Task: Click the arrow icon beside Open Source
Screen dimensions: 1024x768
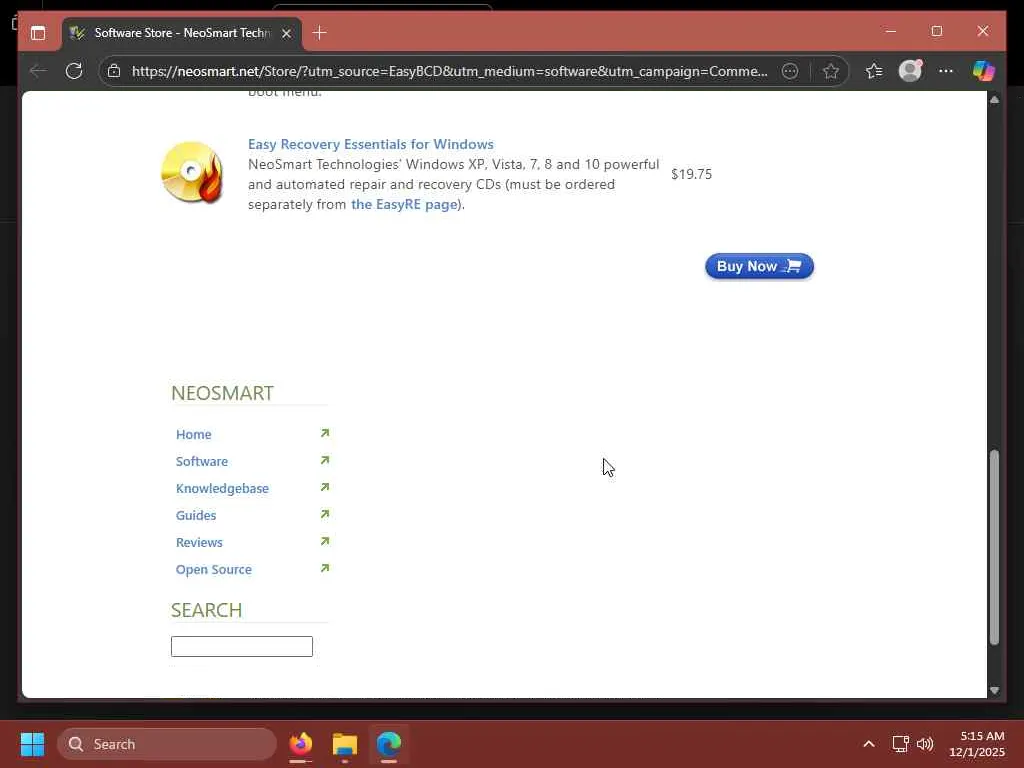Action: [325, 568]
